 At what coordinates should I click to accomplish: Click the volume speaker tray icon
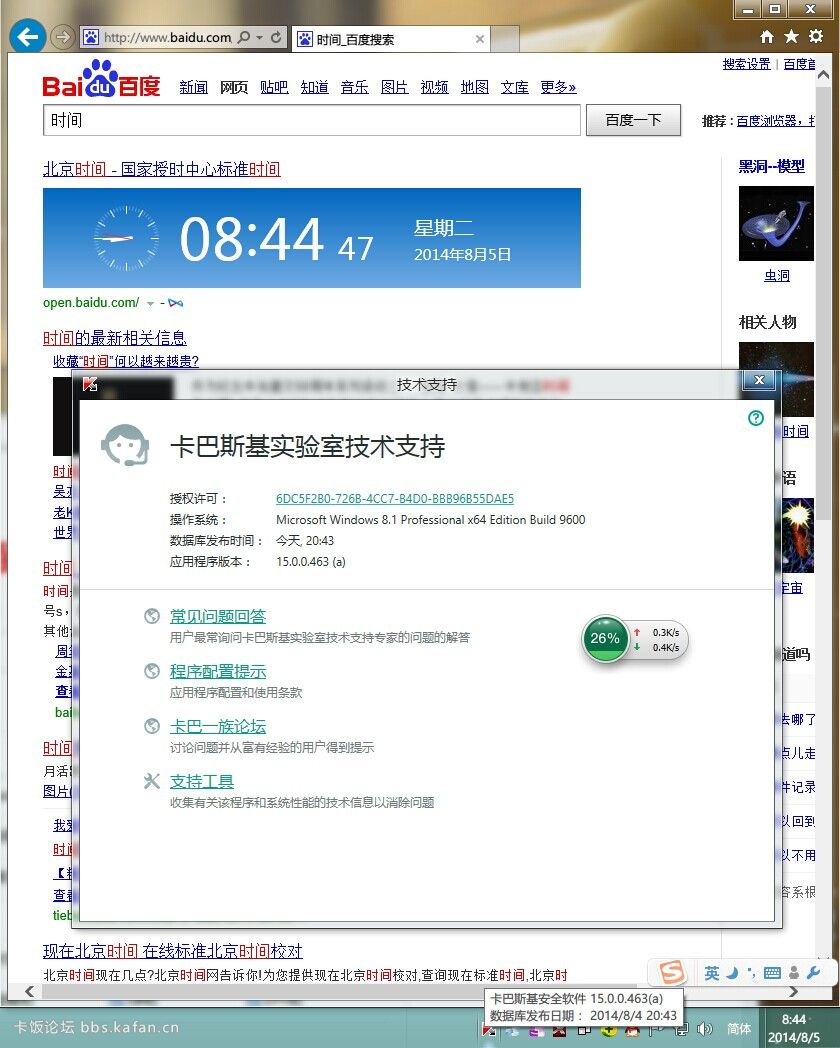coord(704,1029)
